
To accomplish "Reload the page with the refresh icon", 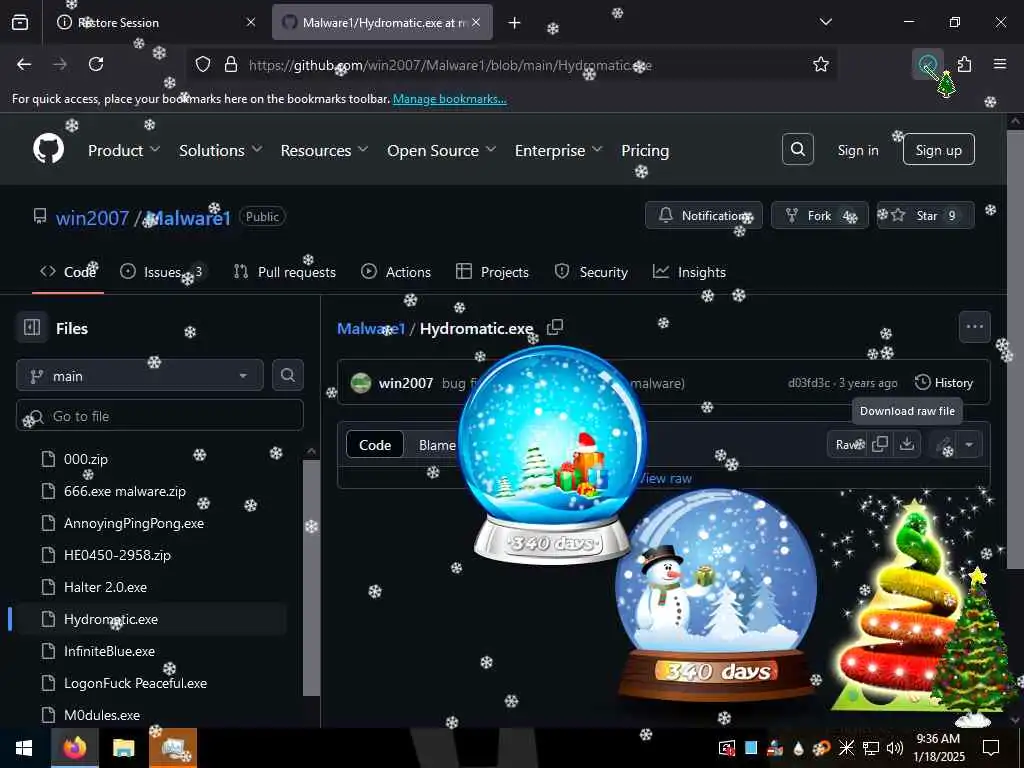I will tap(96, 64).
